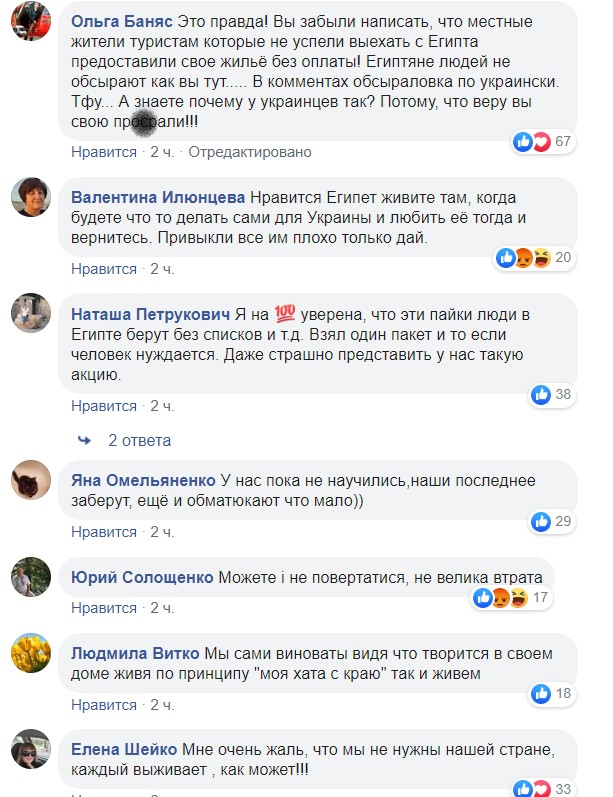Like Наташа Петрукович comment via Нравится

104,406
